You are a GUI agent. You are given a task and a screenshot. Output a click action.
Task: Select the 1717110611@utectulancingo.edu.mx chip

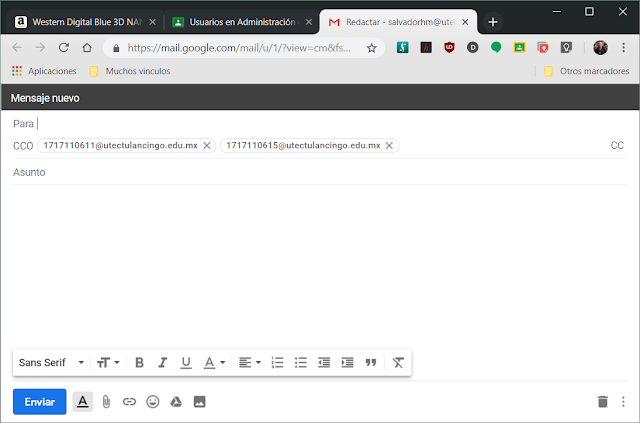click(x=120, y=145)
